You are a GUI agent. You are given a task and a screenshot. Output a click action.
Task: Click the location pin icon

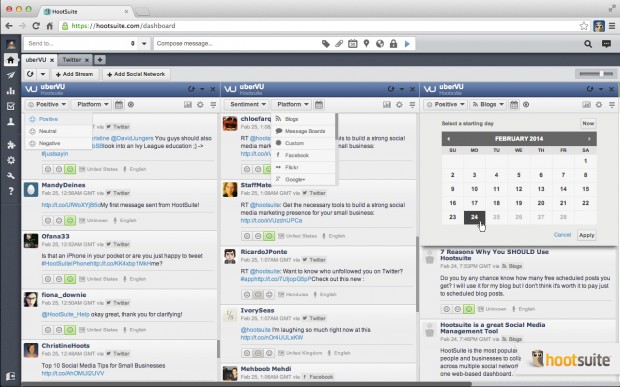[x=366, y=43]
